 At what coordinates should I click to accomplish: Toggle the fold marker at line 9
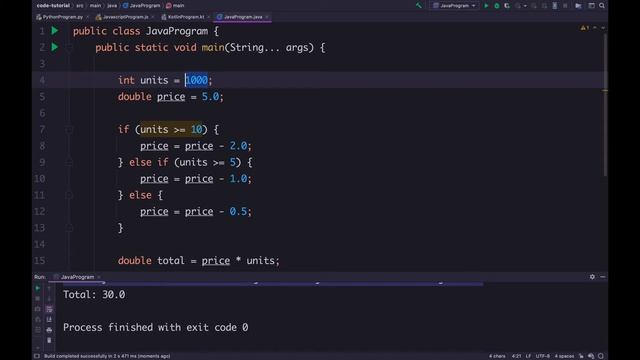pyautogui.click(x=69, y=162)
